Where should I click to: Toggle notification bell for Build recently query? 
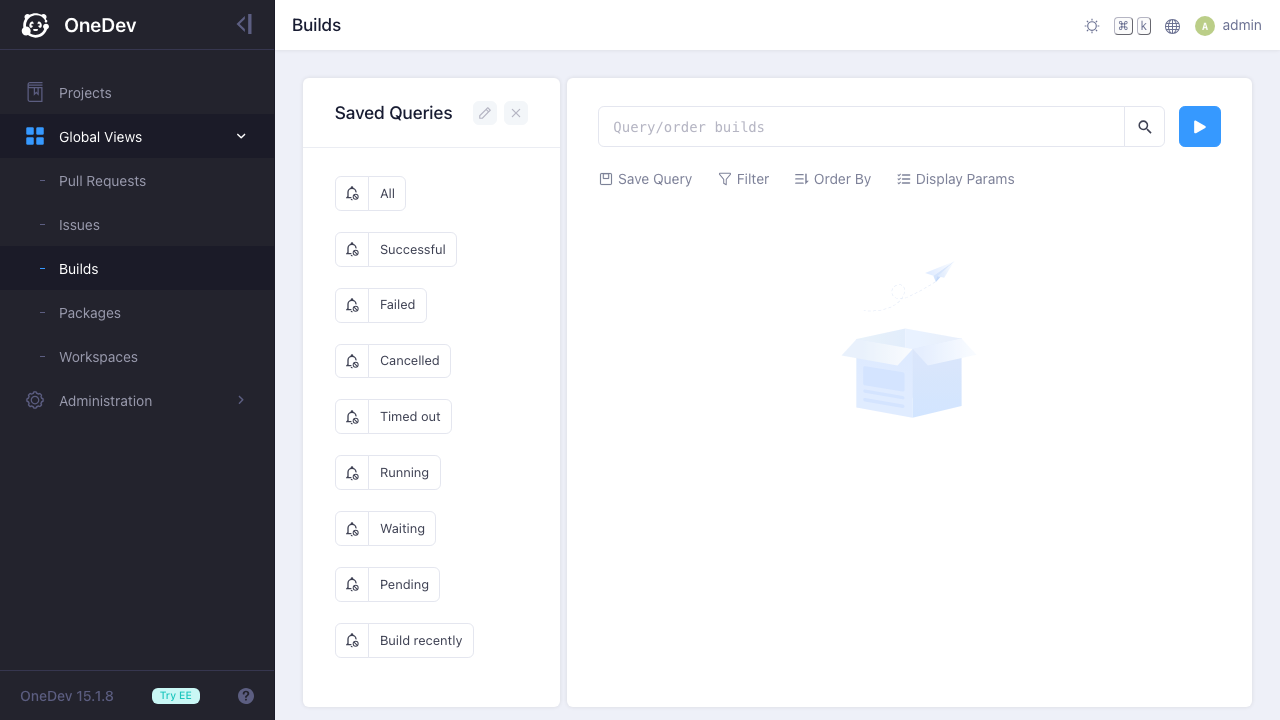[x=352, y=641]
